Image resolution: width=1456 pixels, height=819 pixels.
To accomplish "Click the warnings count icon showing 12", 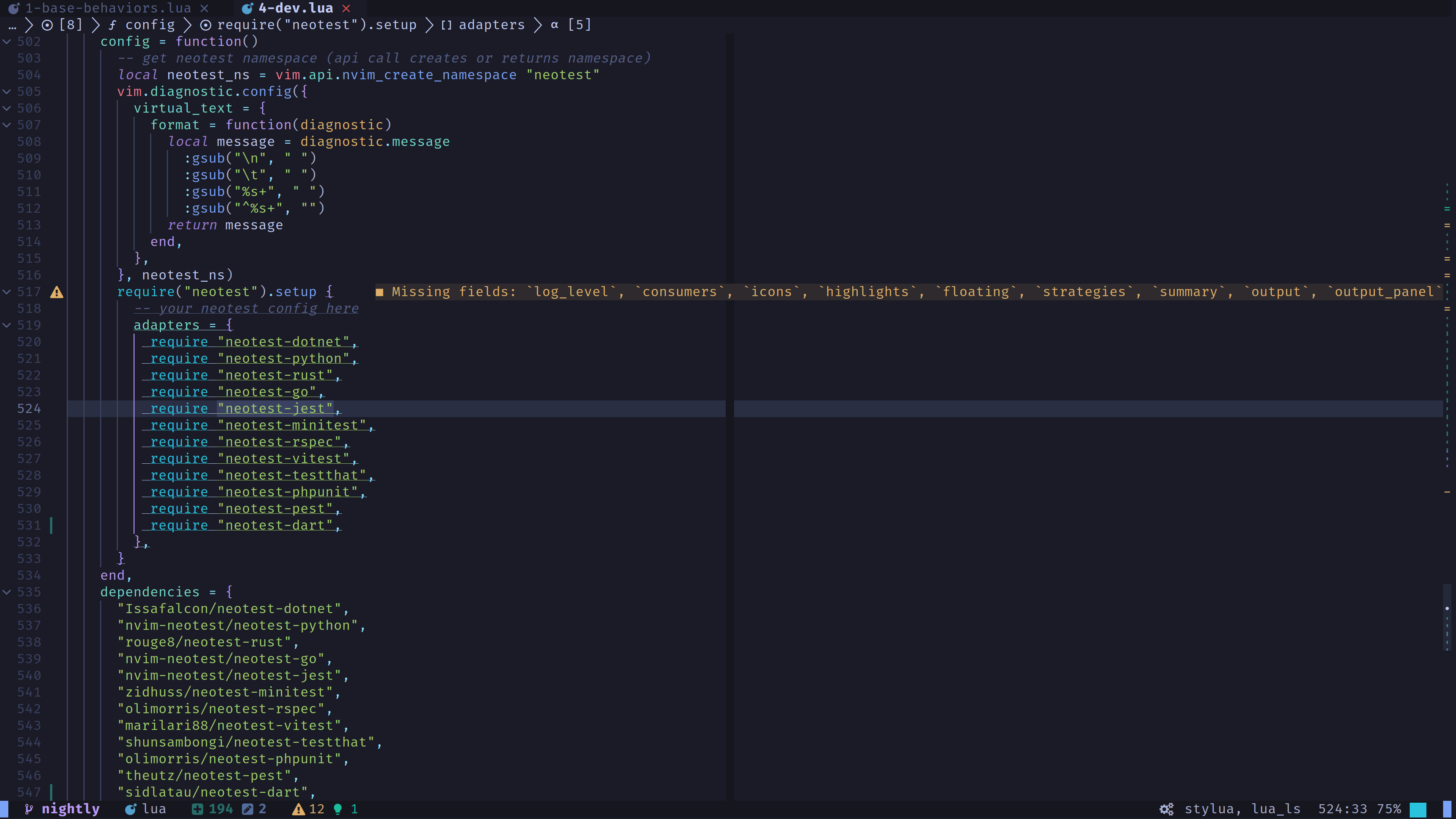I will point(298,809).
